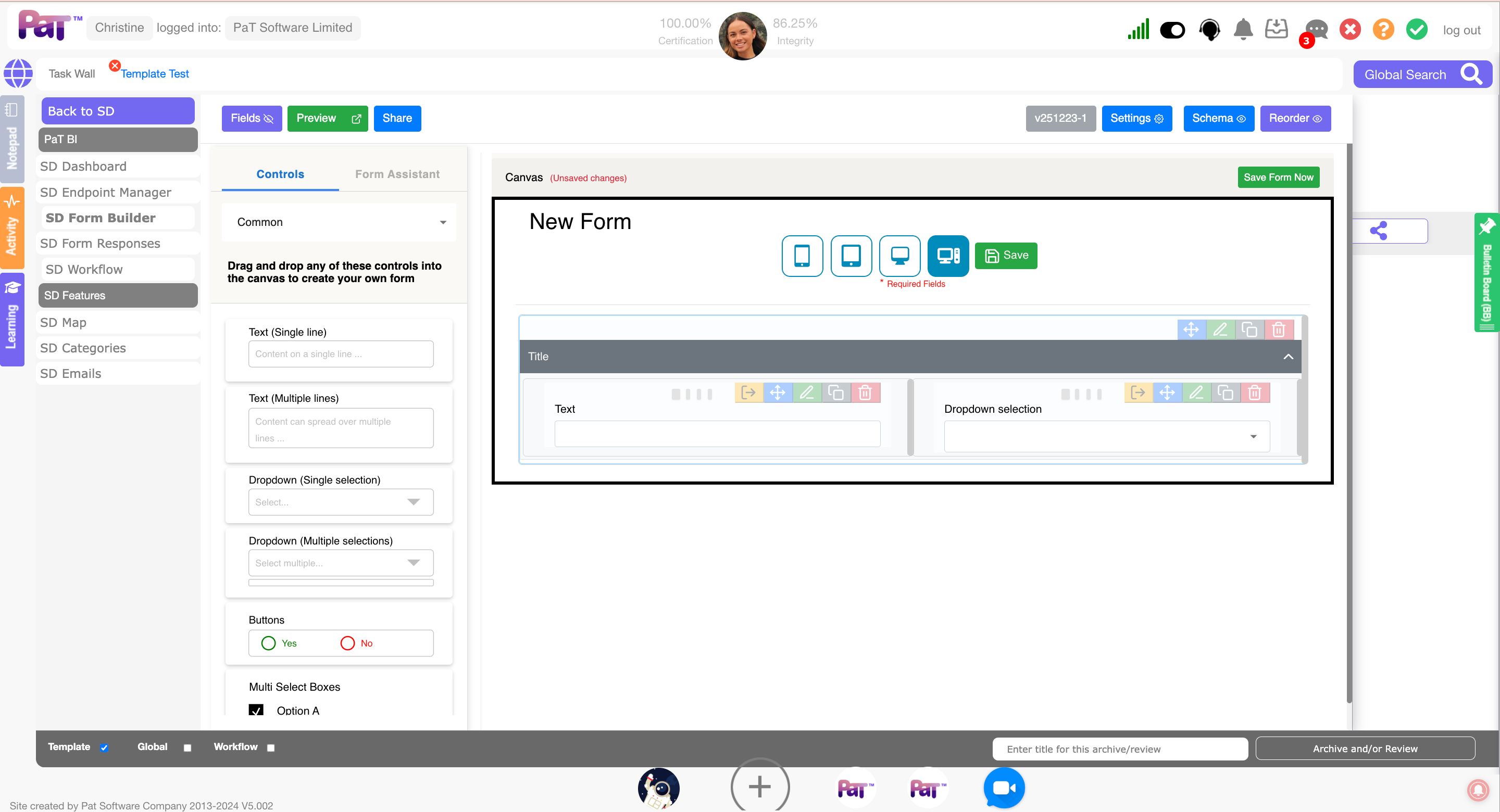Screen dimensions: 1500x812
Task: Collapse the Title panel chevron
Action: pos(1288,356)
